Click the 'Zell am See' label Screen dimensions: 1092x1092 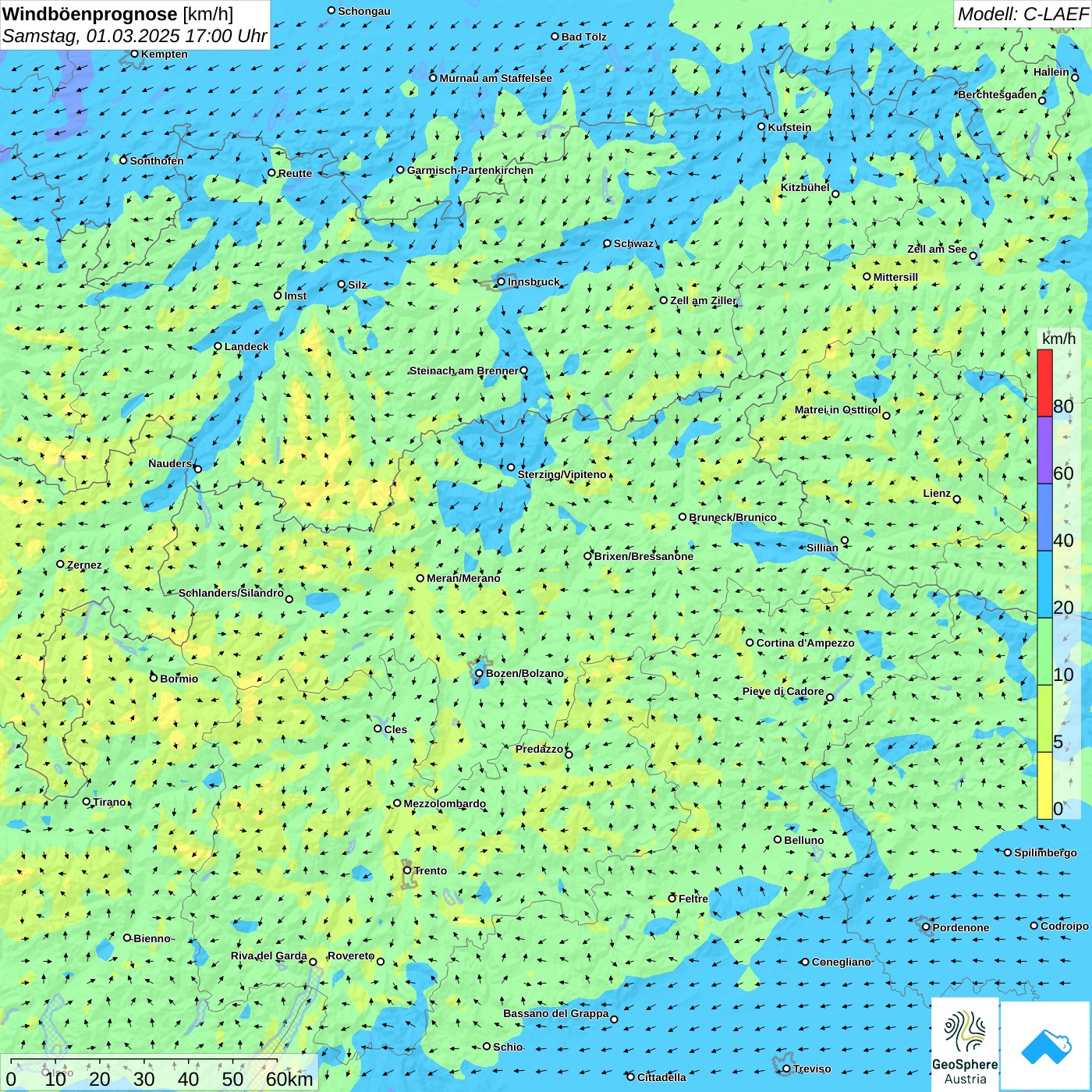click(x=937, y=249)
